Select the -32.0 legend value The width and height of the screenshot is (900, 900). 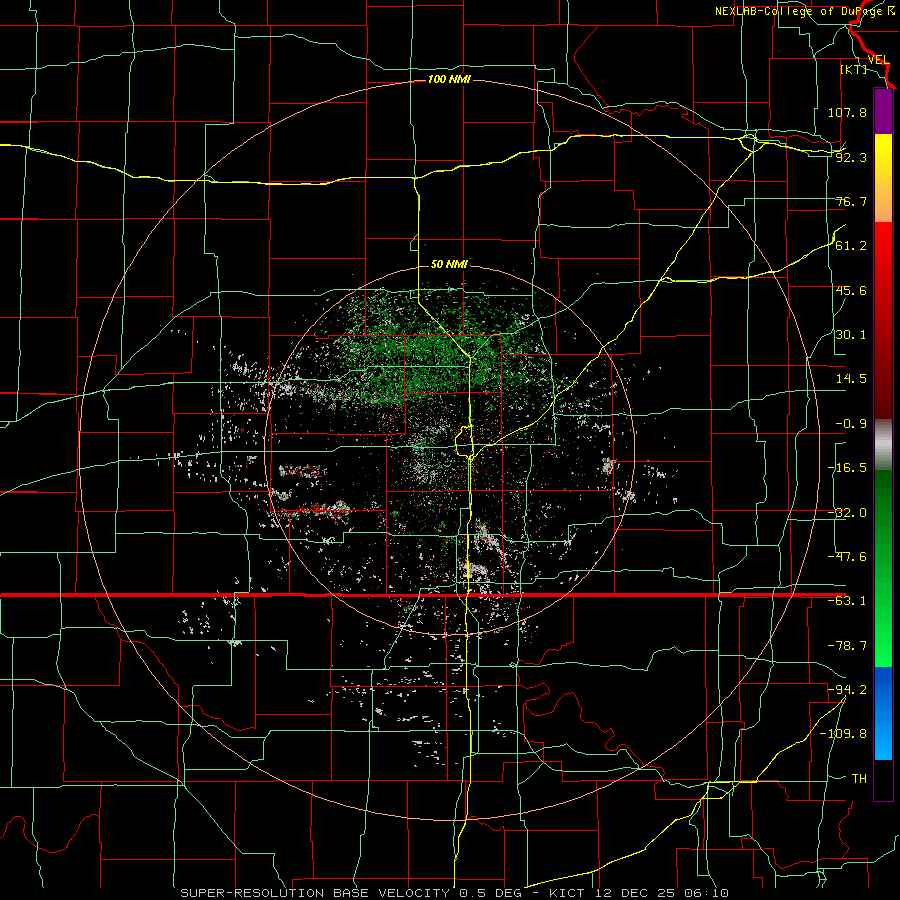tap(847, 513)
